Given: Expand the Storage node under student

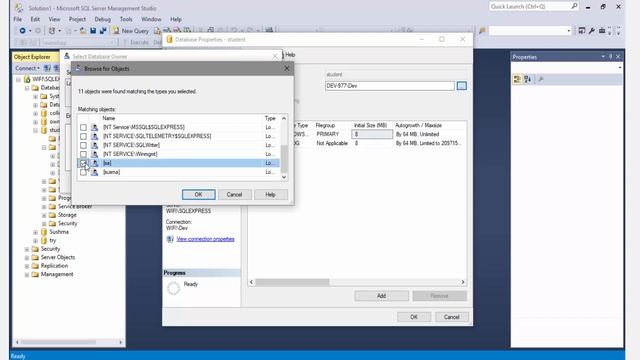Looking at the screenshot, I should 44,215.
